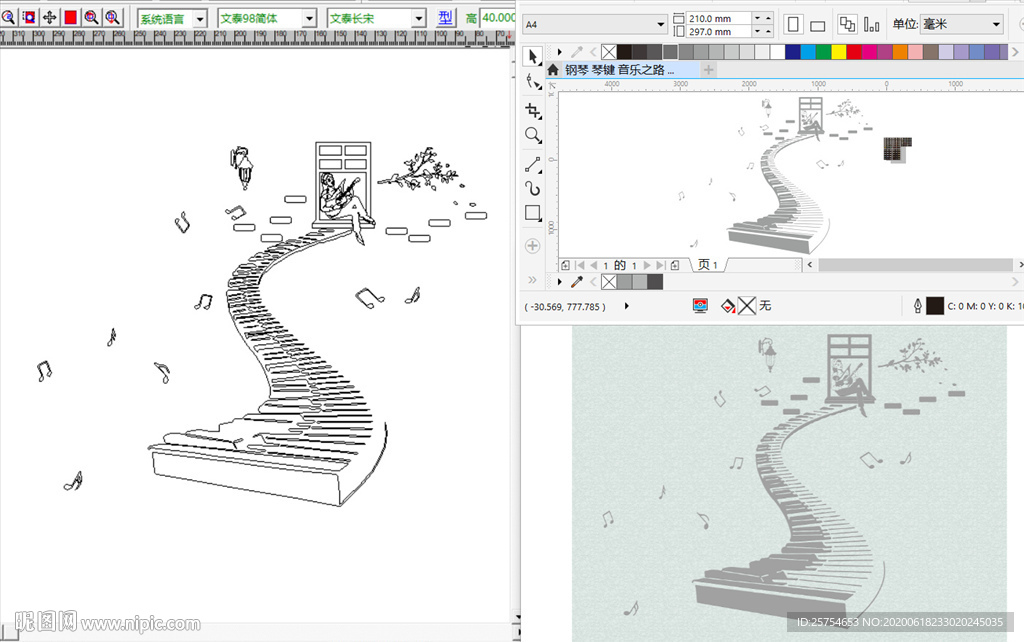Click the page height field 297.0 mm
Viewport: 1024px width, 642px height.
718,31
